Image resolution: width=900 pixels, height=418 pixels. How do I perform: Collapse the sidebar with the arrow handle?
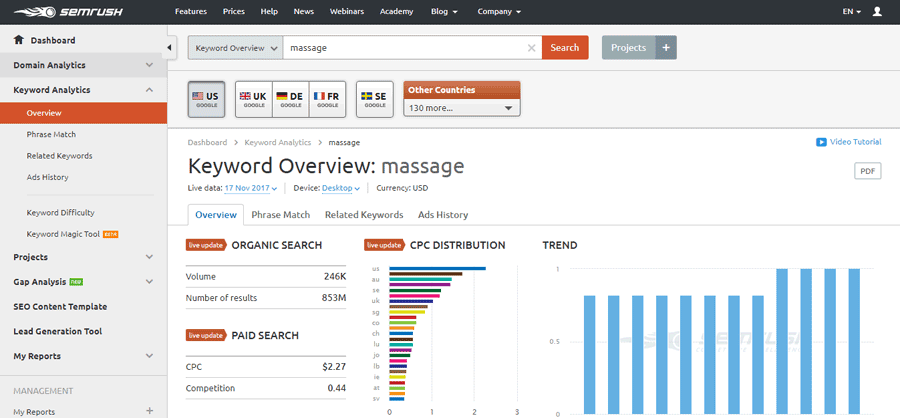[169, 48]
